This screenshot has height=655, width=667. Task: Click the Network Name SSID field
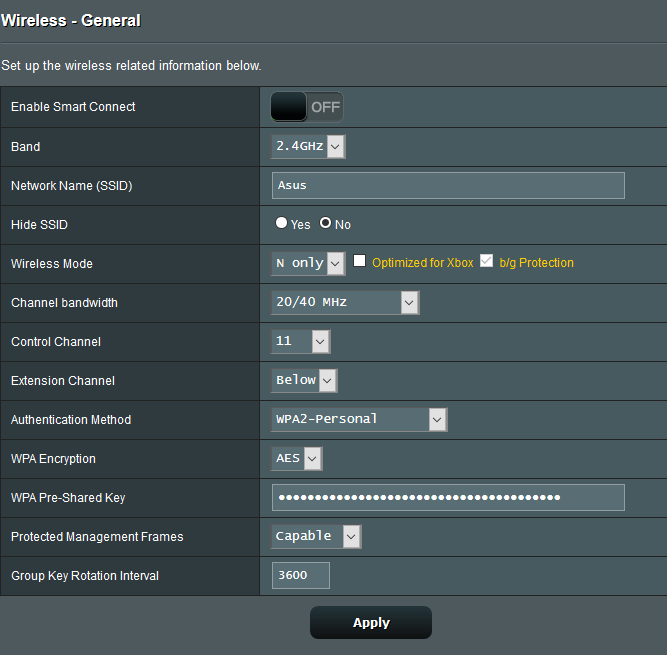point(448,185)
